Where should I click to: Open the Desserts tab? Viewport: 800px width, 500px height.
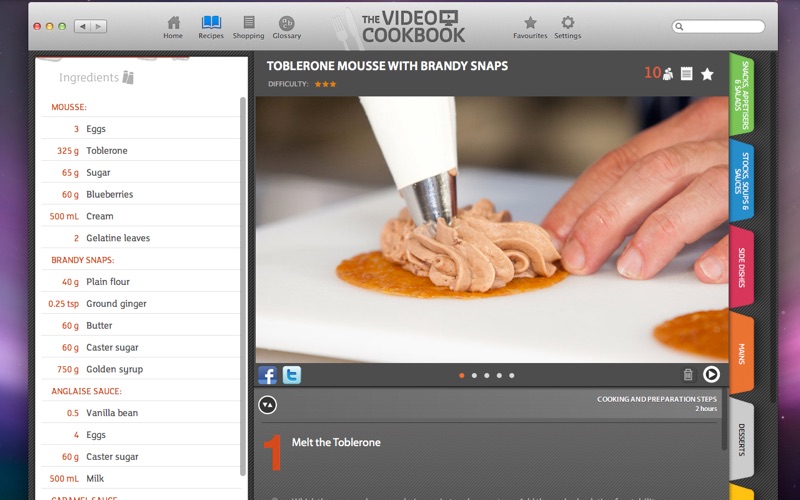(742, 439)
